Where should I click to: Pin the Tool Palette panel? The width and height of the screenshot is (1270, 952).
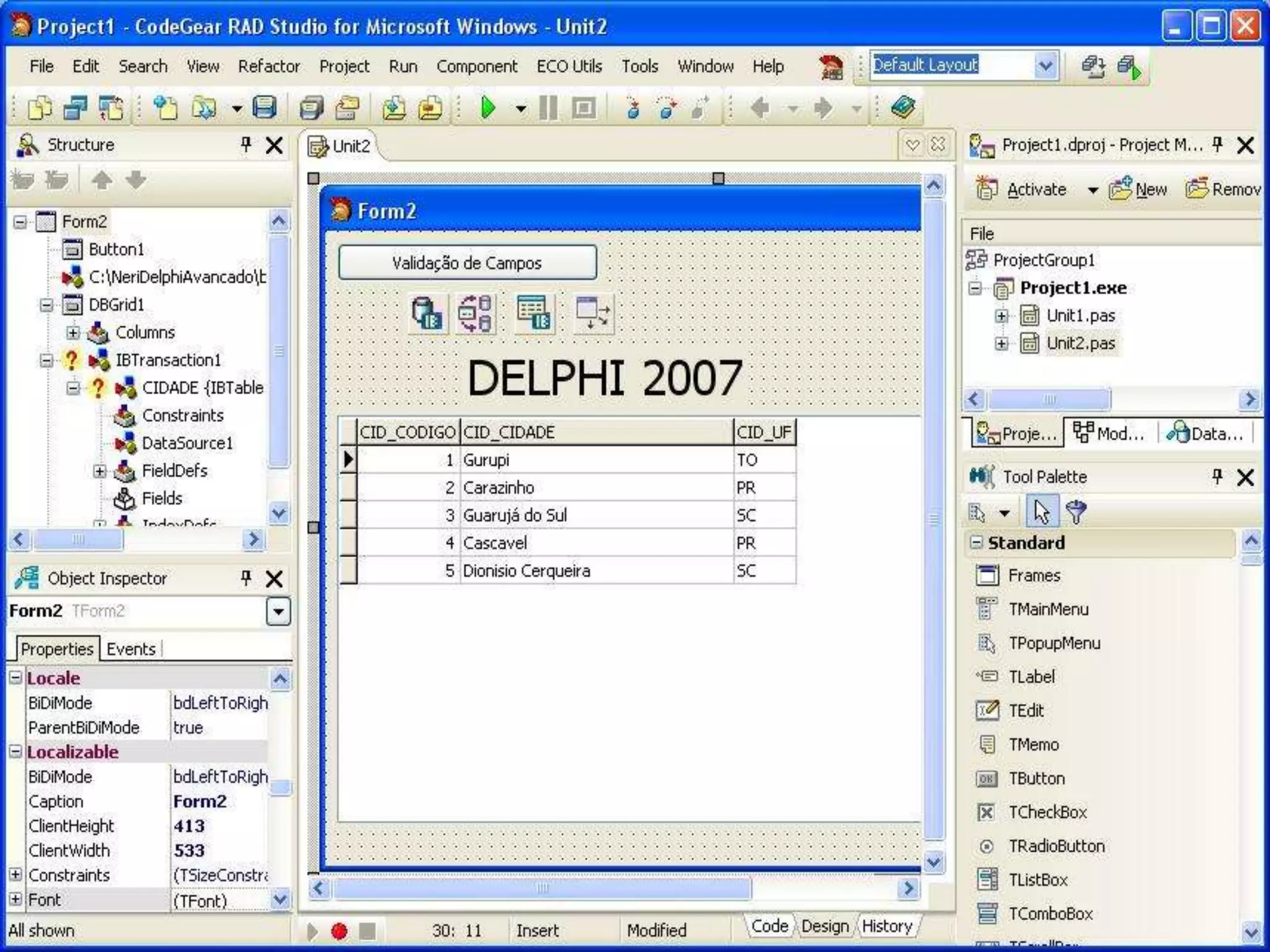pyautogui.click(x=1217, y=477)
